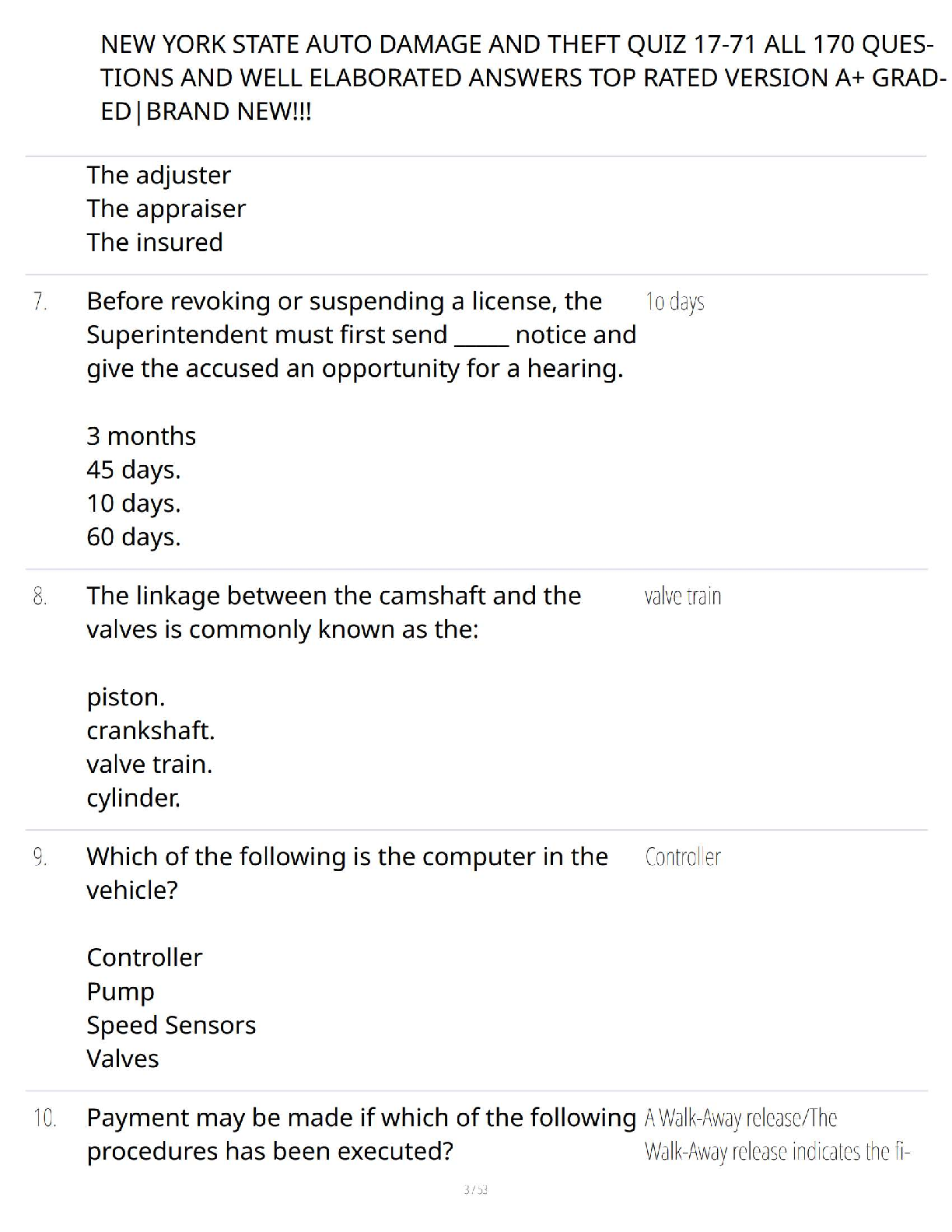Select the "crankshaft." option
The image size is (952, 1232).
(150, 730)
